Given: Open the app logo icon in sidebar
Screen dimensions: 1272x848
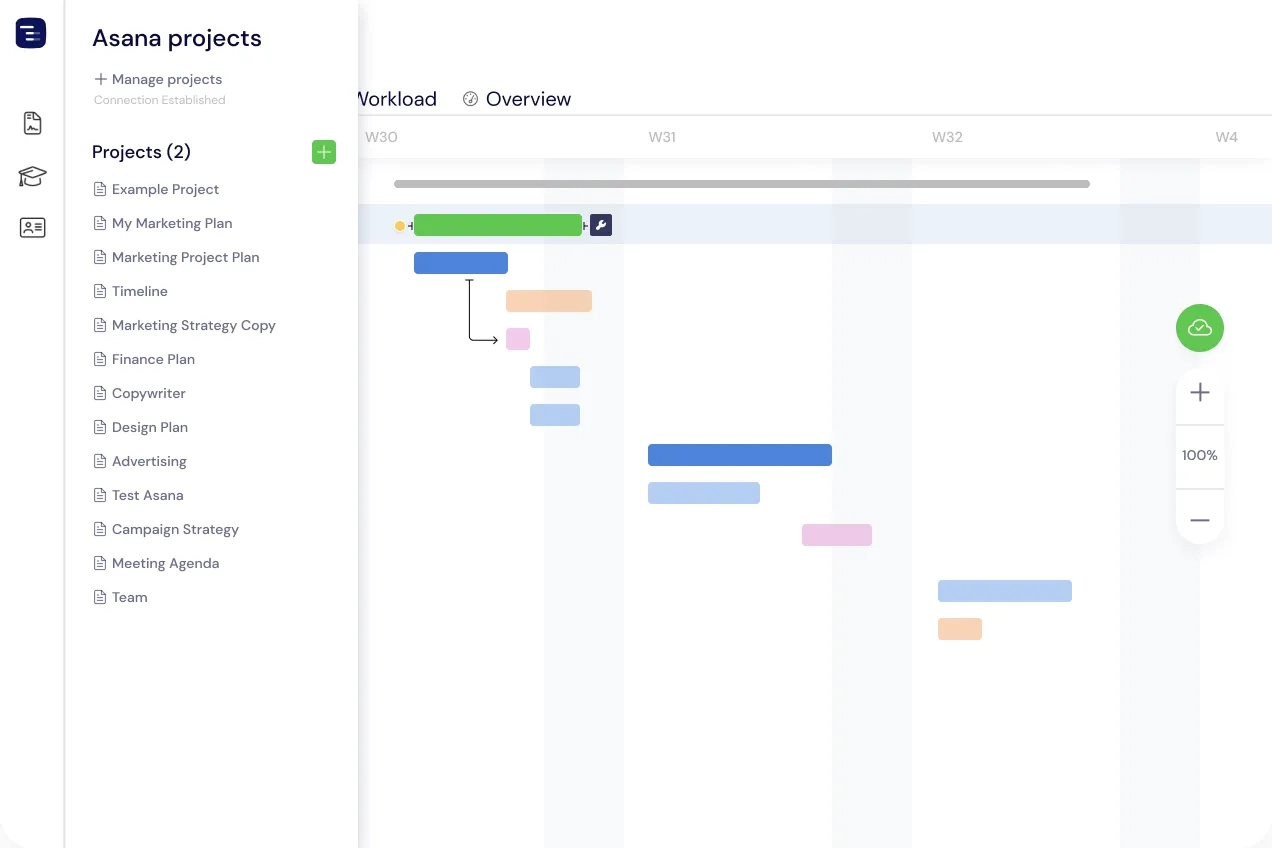Looking at the screenshot, I should click(x=31, y=32).
